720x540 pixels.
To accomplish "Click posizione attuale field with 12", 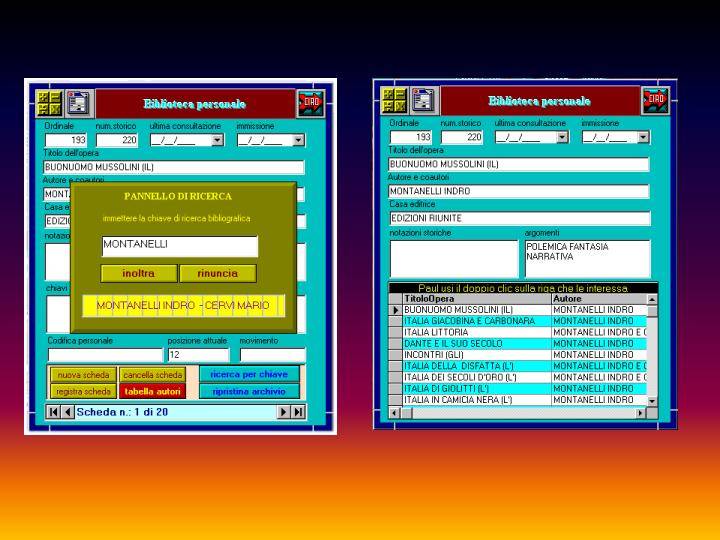I will pyautogui.click(x=198, y=354).
